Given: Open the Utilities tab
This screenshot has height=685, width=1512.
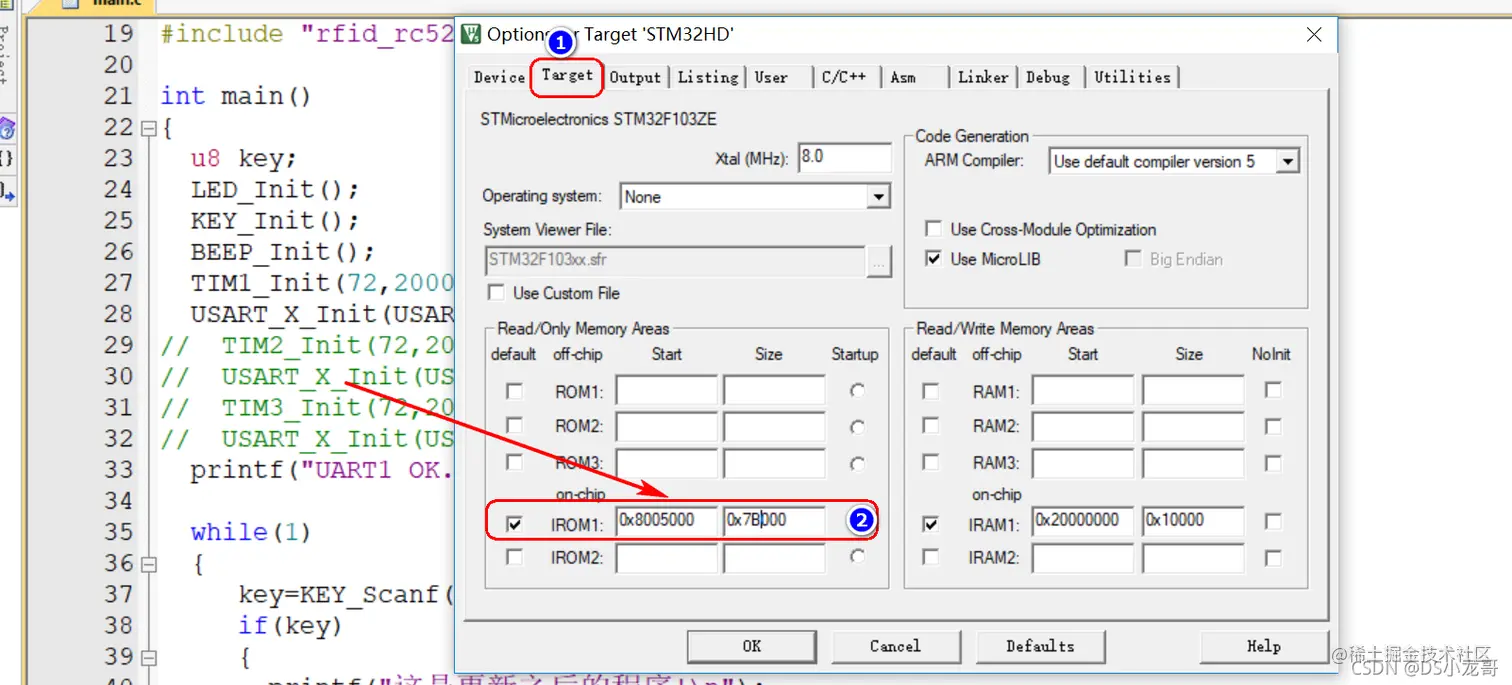Looking at the screenshot, I should tap(1132, 77).
